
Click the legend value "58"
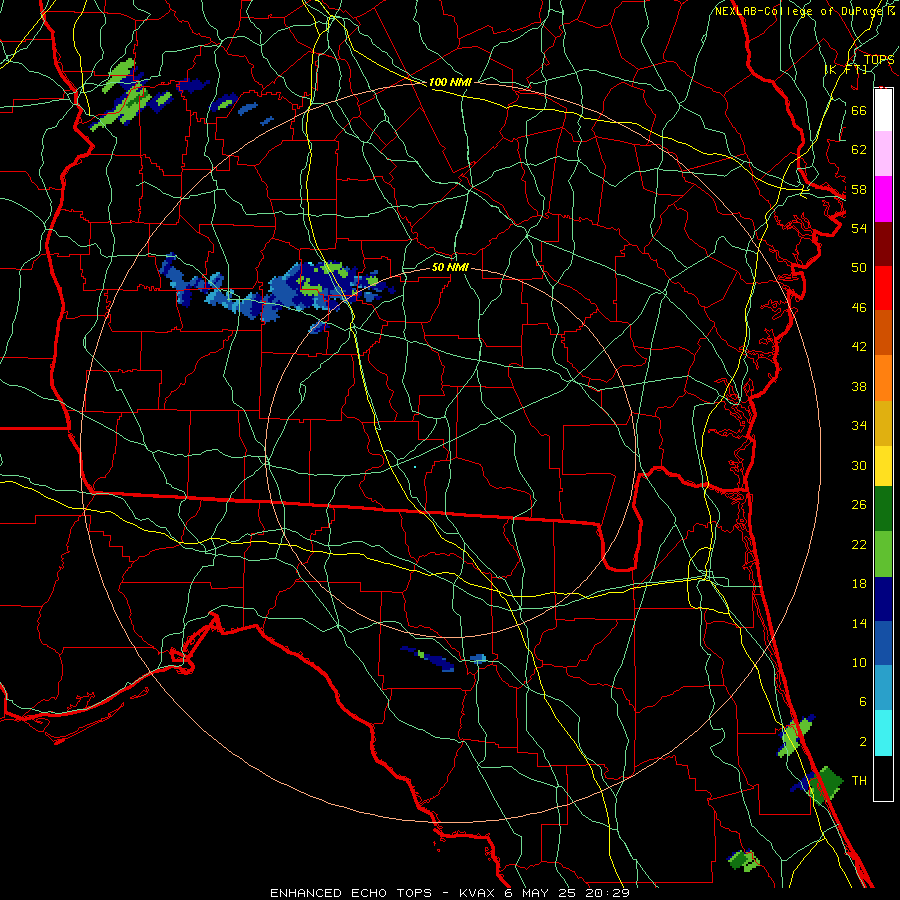[x=859, y=189]
